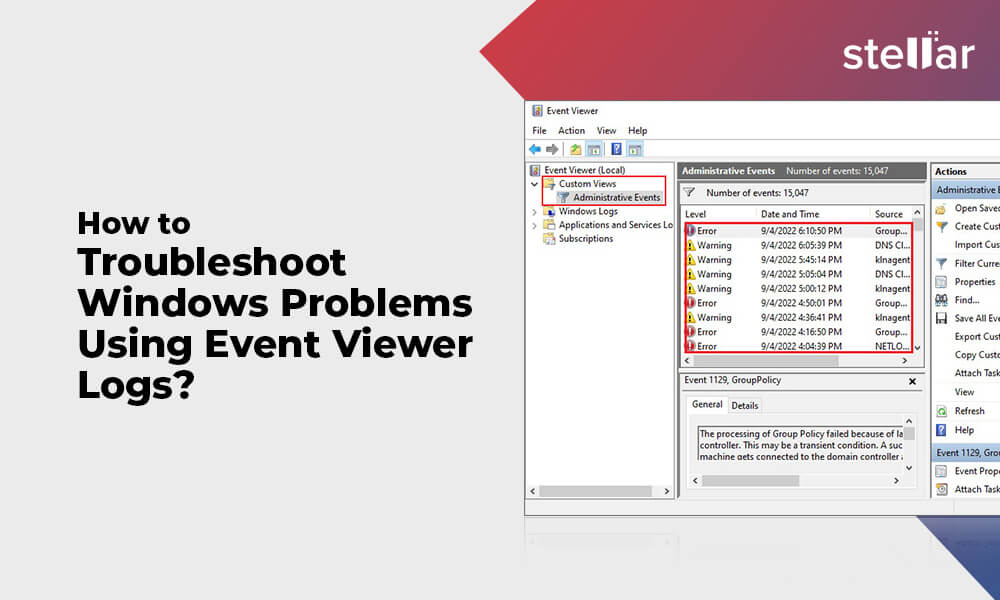This screenshot has width=1000, height=600.
Task: Expand the Windows Logs node
Action: pos(533,211)
